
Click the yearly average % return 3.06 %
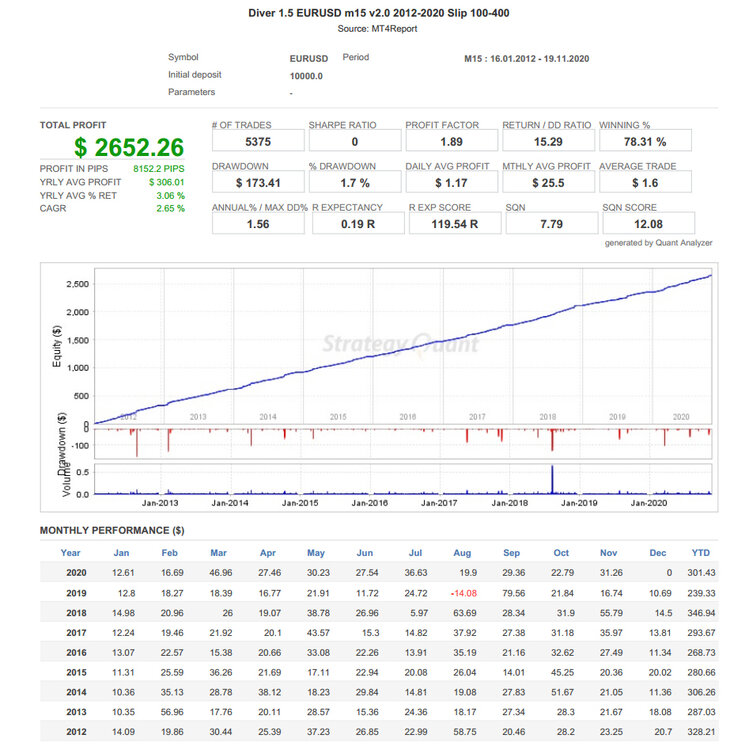[x=170, y=196]
